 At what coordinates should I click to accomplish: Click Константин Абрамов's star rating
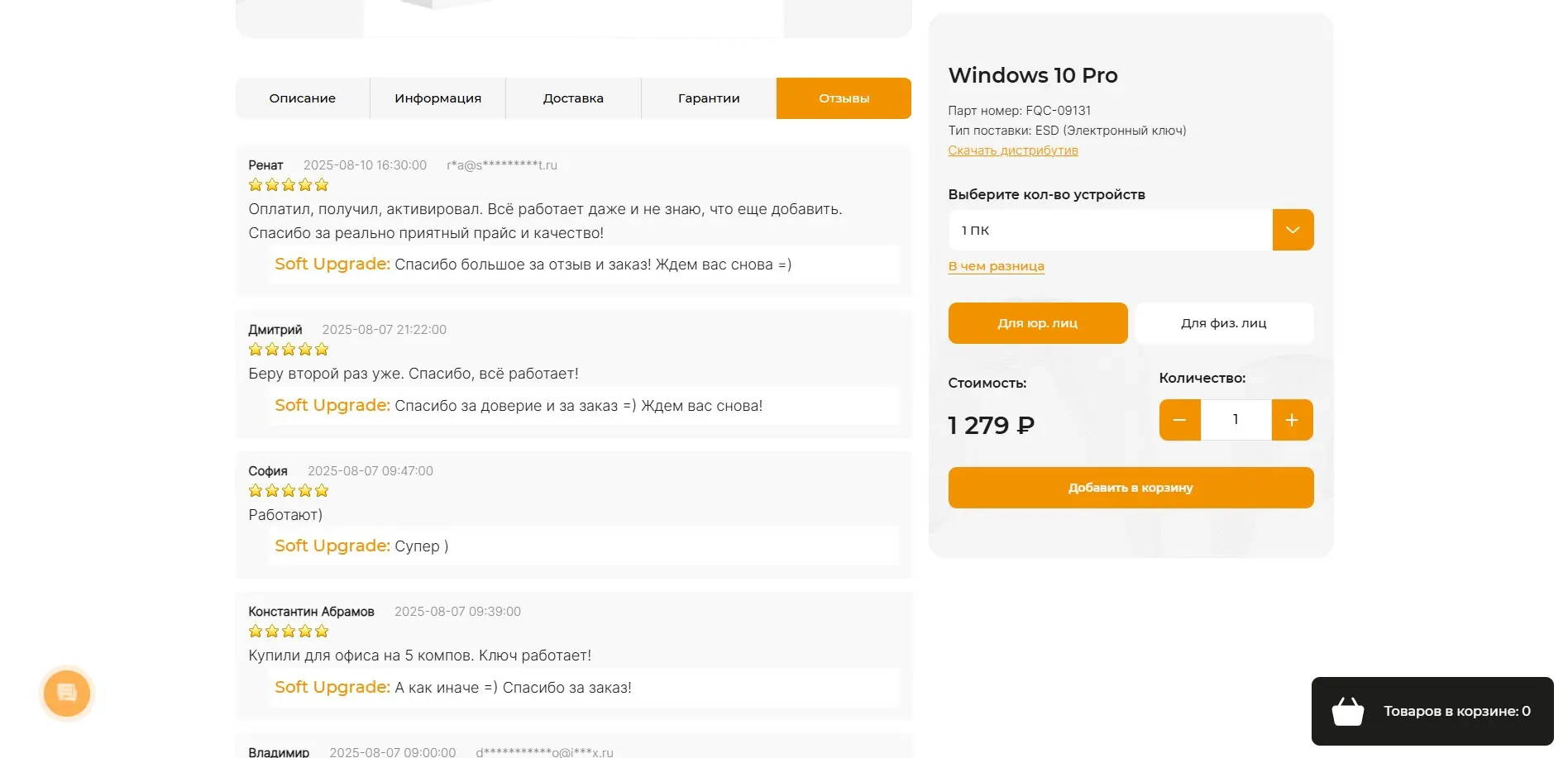289,632
